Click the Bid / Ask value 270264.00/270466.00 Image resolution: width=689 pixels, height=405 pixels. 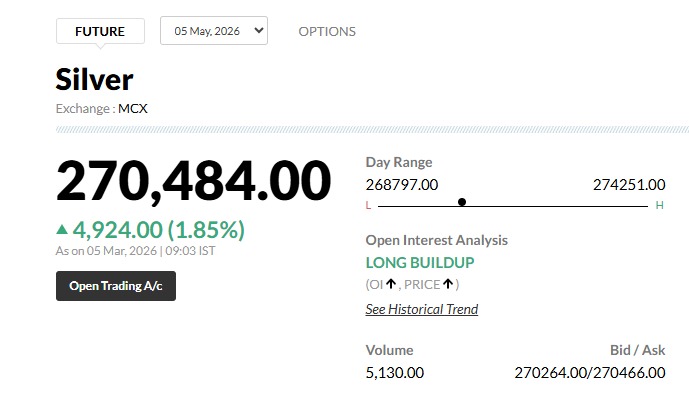[589, 372]
